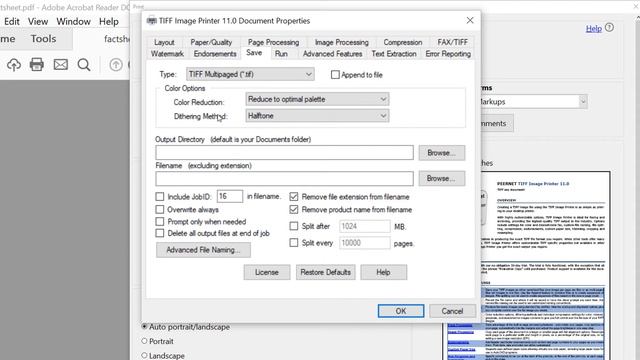This screenshot has width=640, height=360.
Task: Enable the Split every pages checkbox
Action: (293, 243)
